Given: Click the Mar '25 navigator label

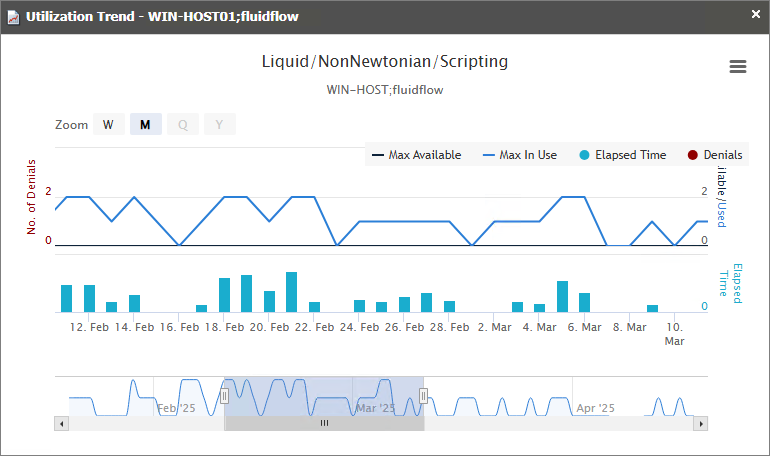Looking at the screenshot, I should (x=375, y=408).
